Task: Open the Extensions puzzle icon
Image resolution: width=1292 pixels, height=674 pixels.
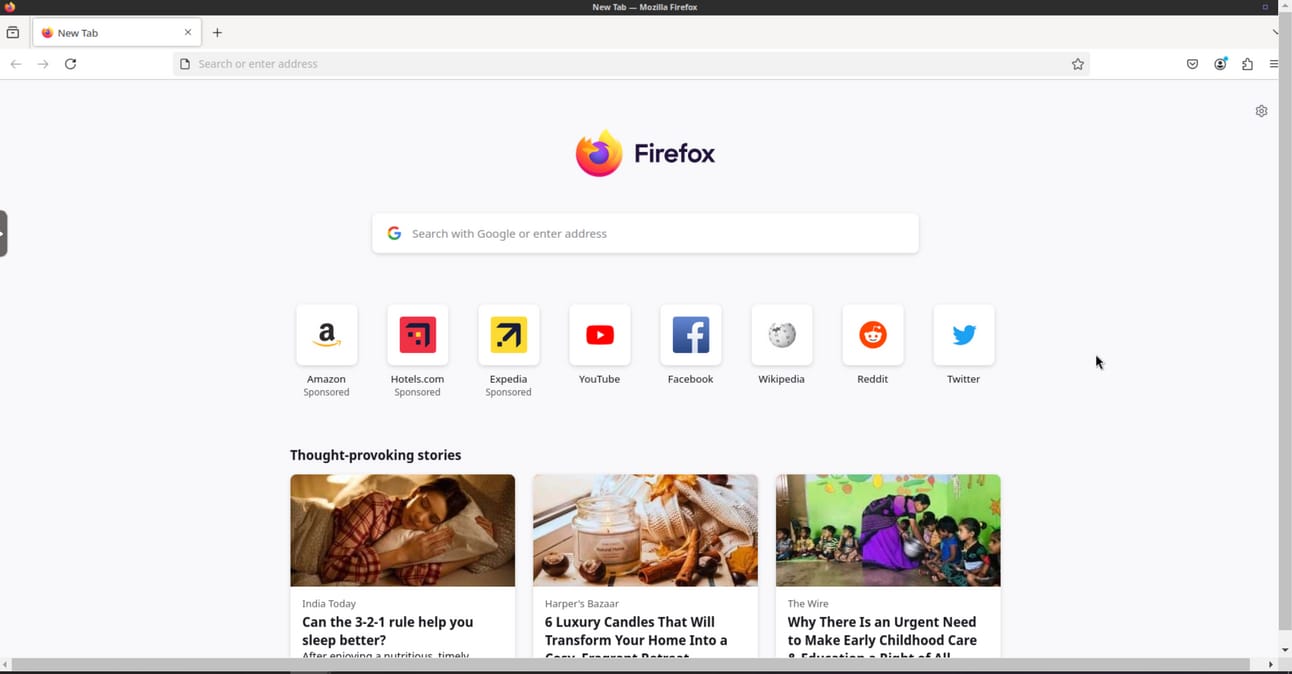Action: pyautogui.click(x=1247, y=64)
